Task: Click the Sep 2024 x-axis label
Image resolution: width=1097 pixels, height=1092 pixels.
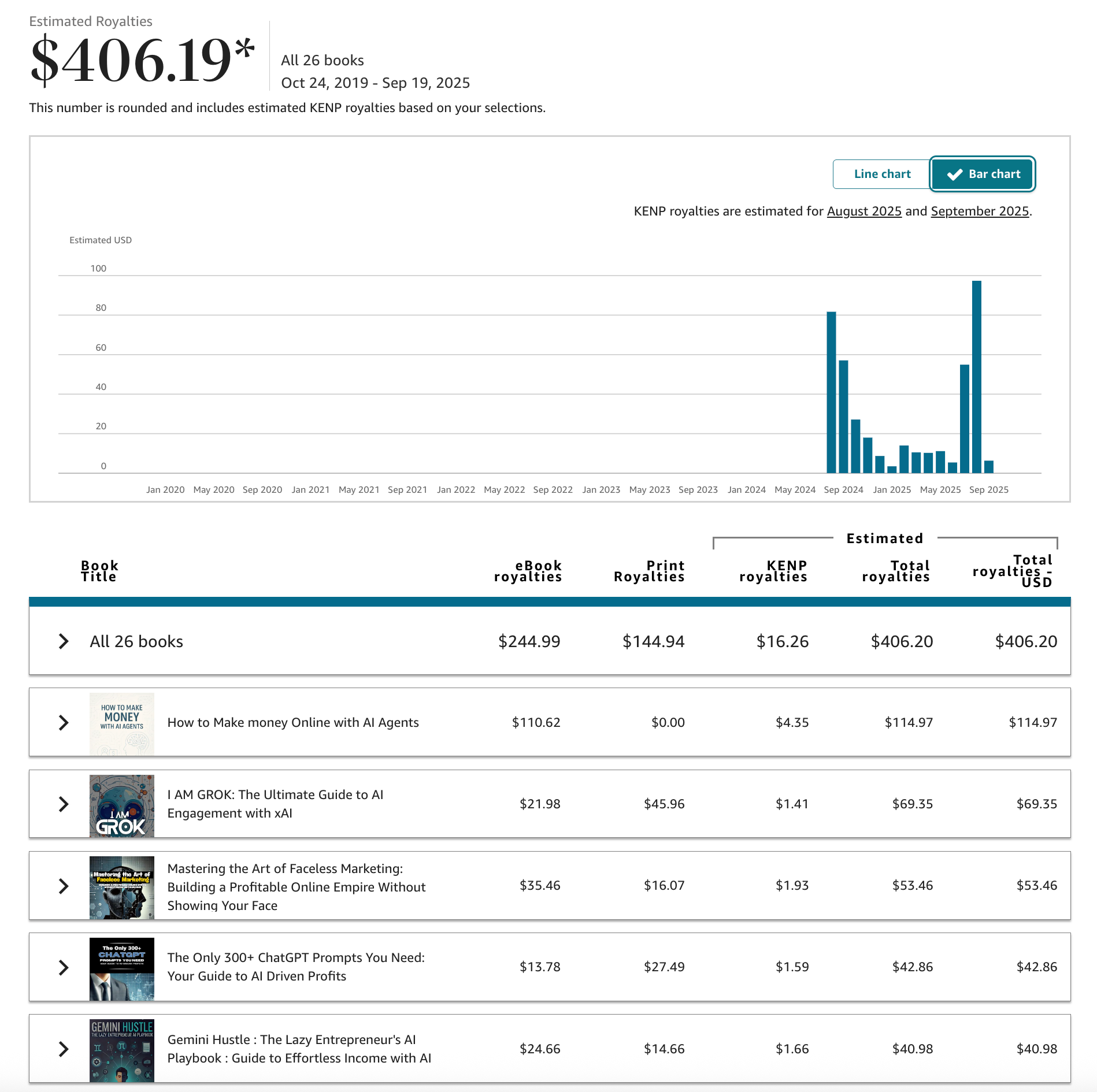Action: tap(843, 490)
